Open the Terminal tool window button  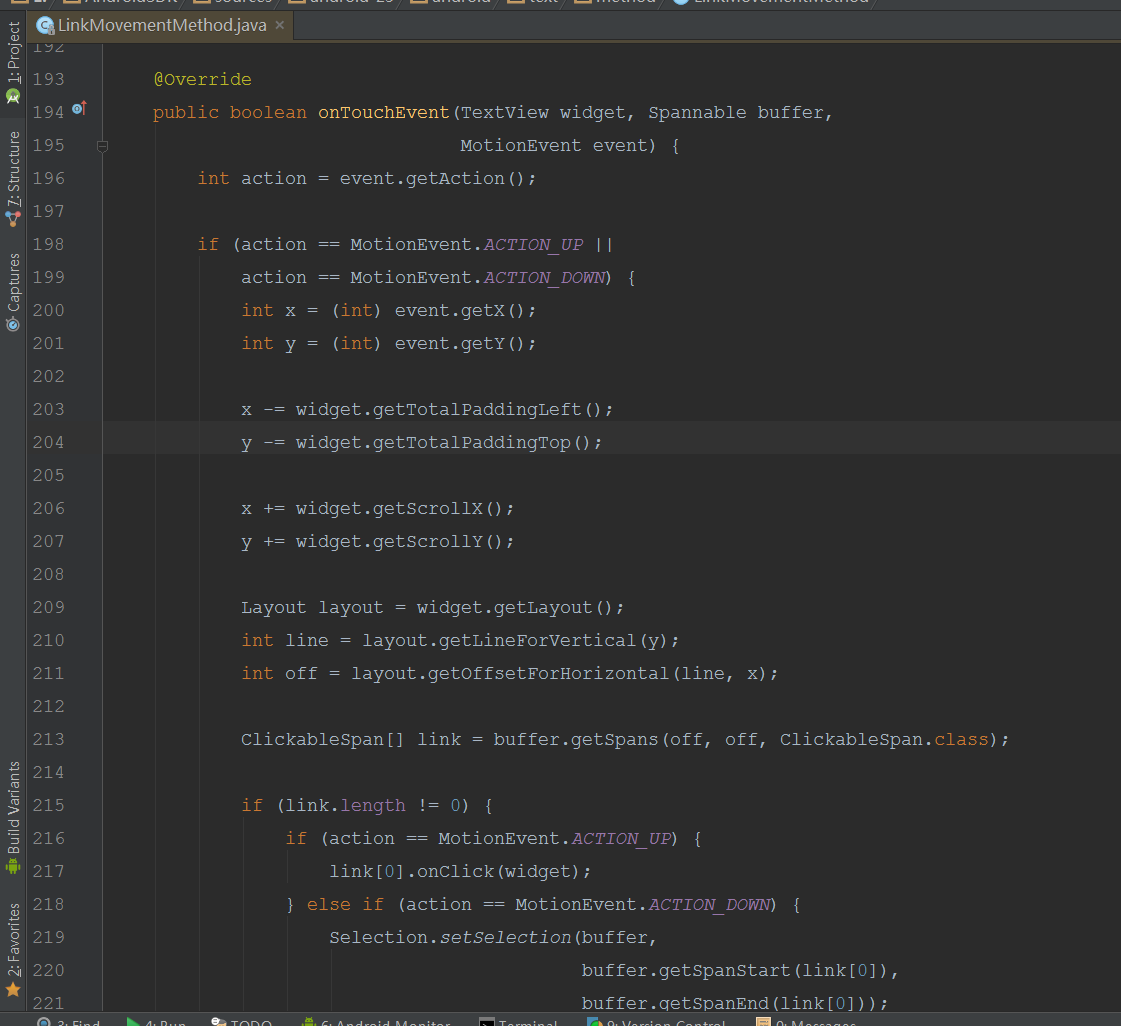(518, 1022)
